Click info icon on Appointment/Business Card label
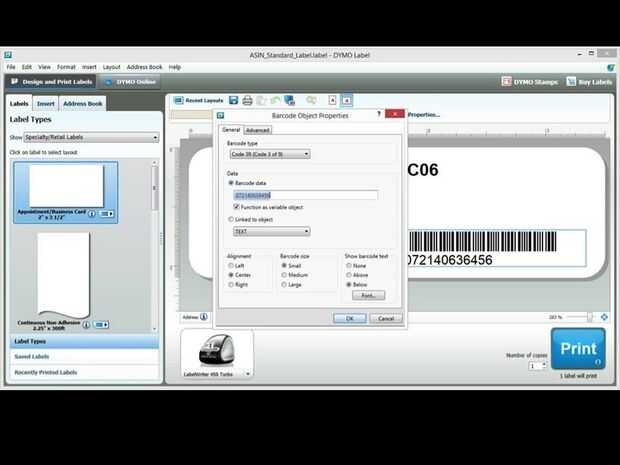The width and height of the screenshot is (620, 465). coord(92,214)
